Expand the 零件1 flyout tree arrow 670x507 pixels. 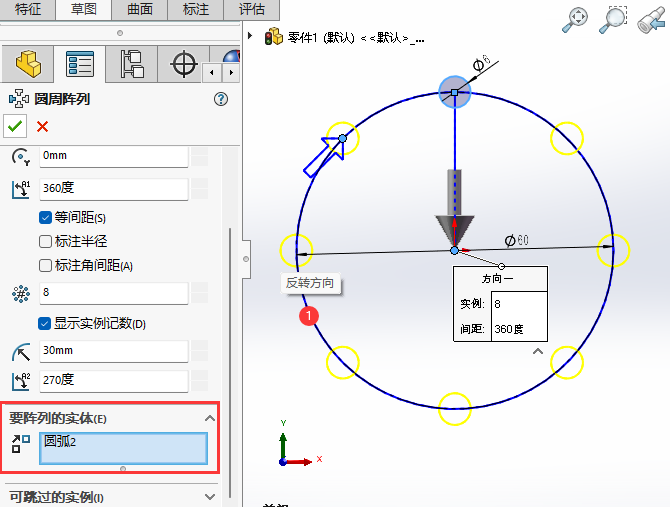pyautogui.click(x=250, y=36)
